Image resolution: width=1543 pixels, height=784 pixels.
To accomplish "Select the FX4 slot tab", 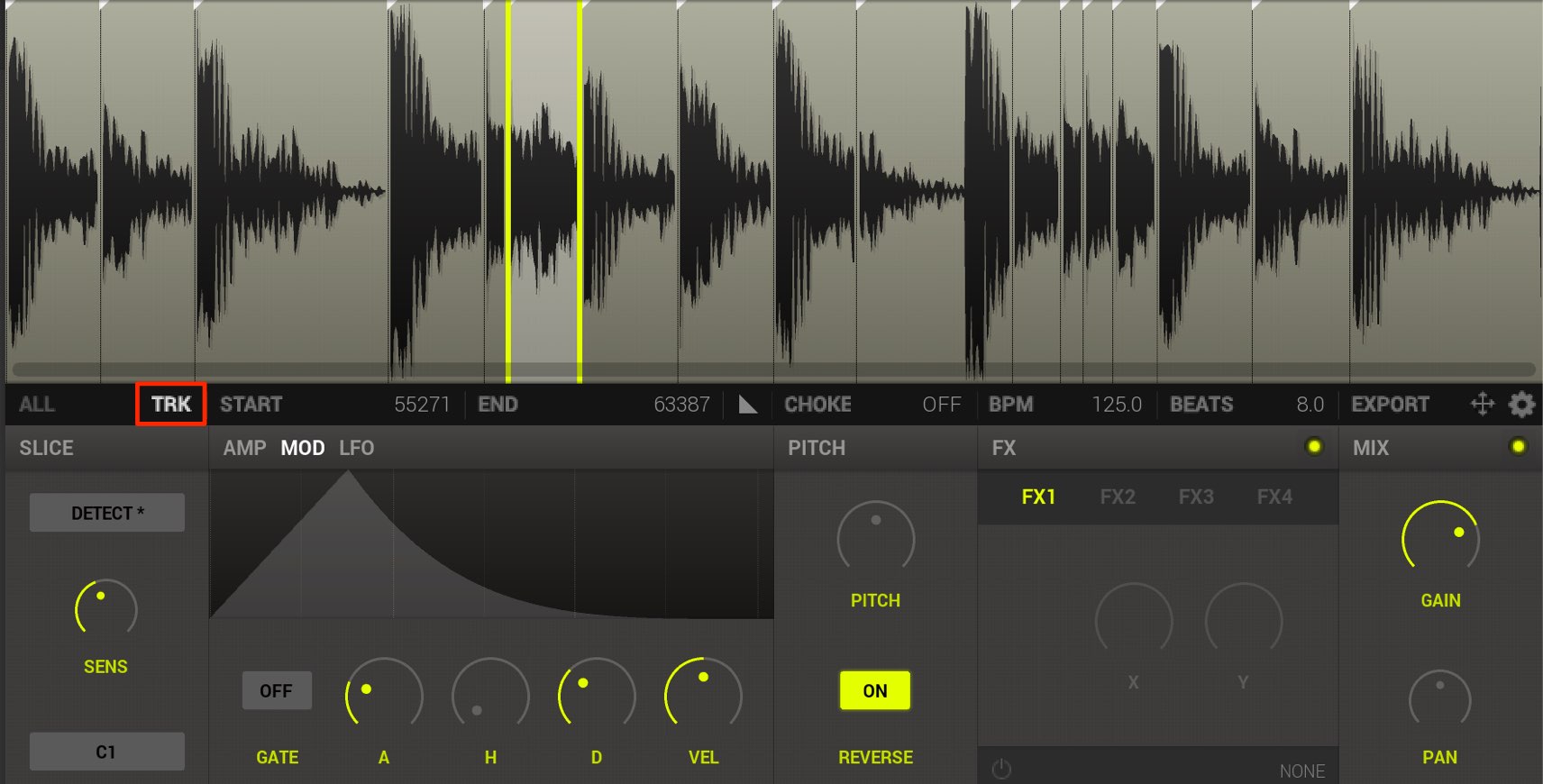I will tap(1274, 497).
